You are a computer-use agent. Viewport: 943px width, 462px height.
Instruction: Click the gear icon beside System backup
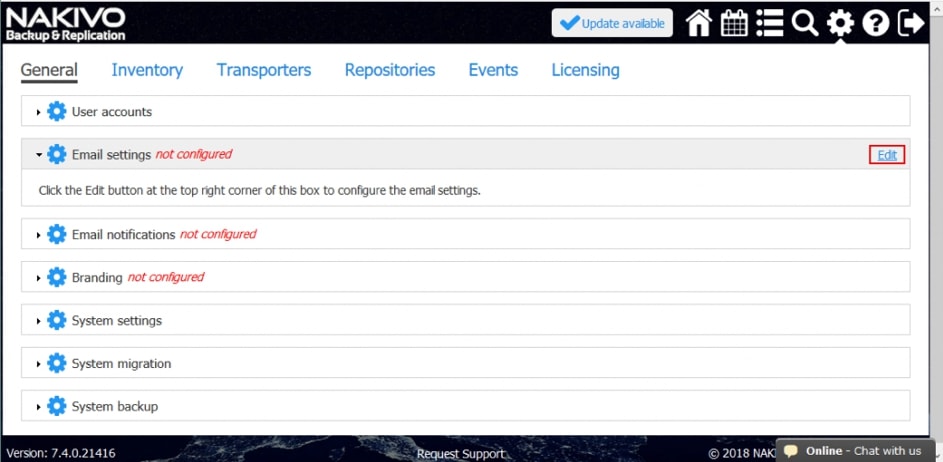(57, 406)
